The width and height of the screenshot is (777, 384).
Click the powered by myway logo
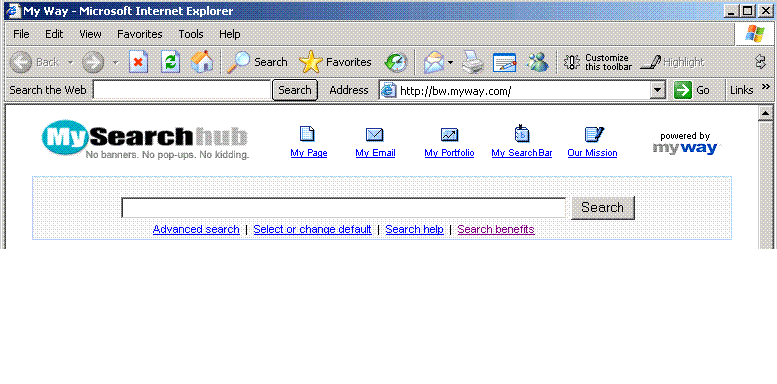(x=686, y=143)
